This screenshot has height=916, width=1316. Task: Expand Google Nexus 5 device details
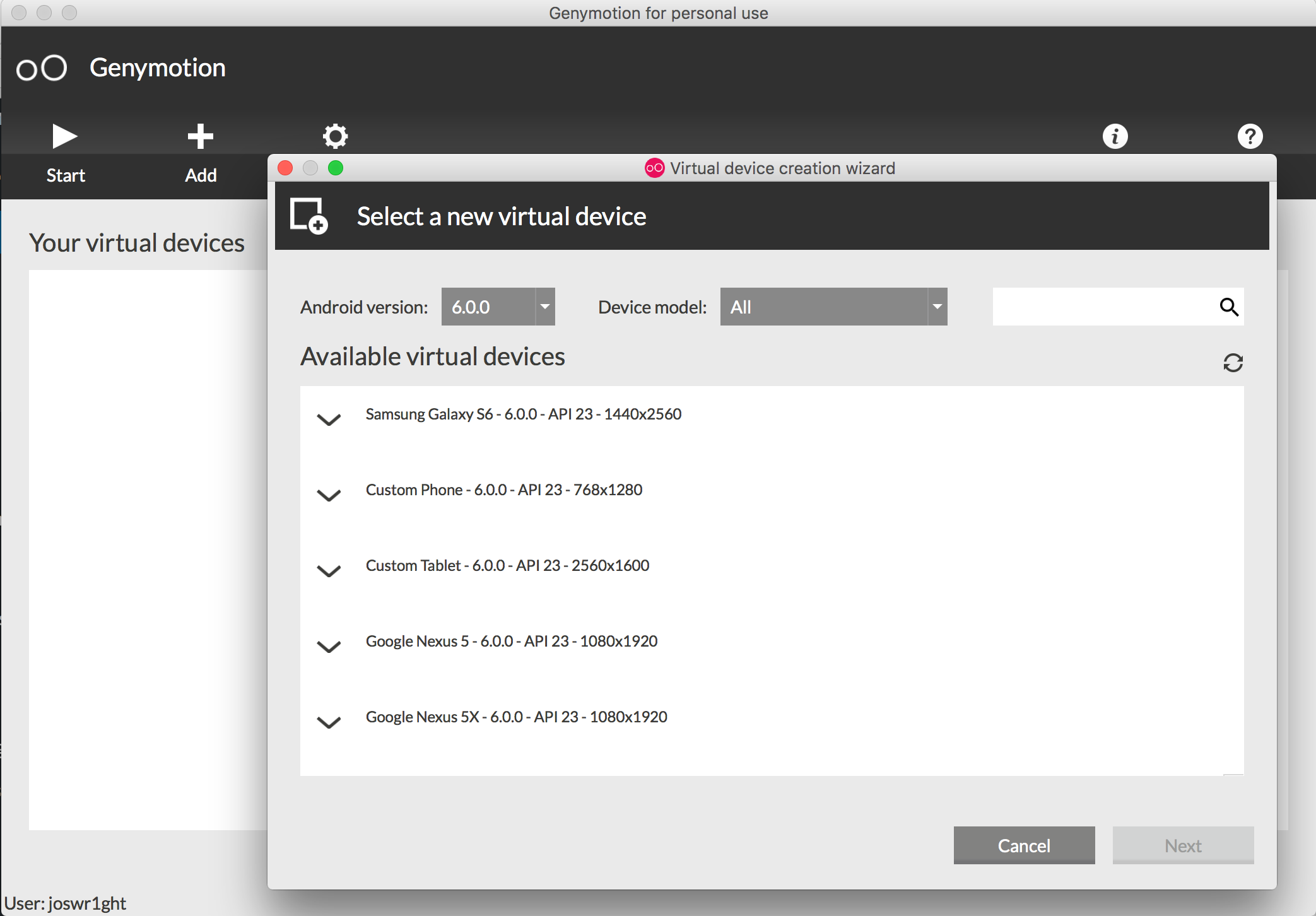pyautogui.click(x=329, y=647)
